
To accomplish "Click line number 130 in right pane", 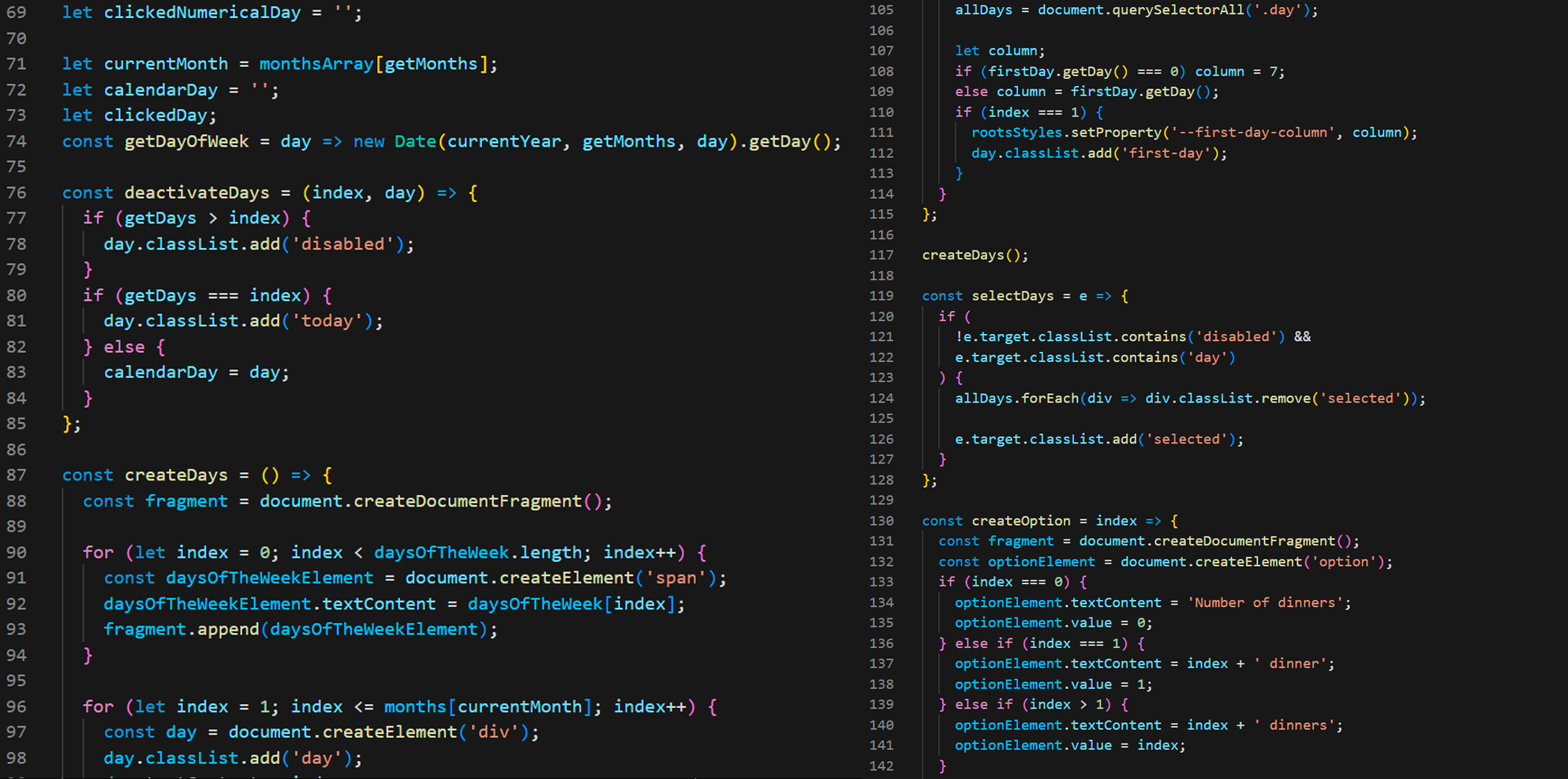I will click(881, 521).
